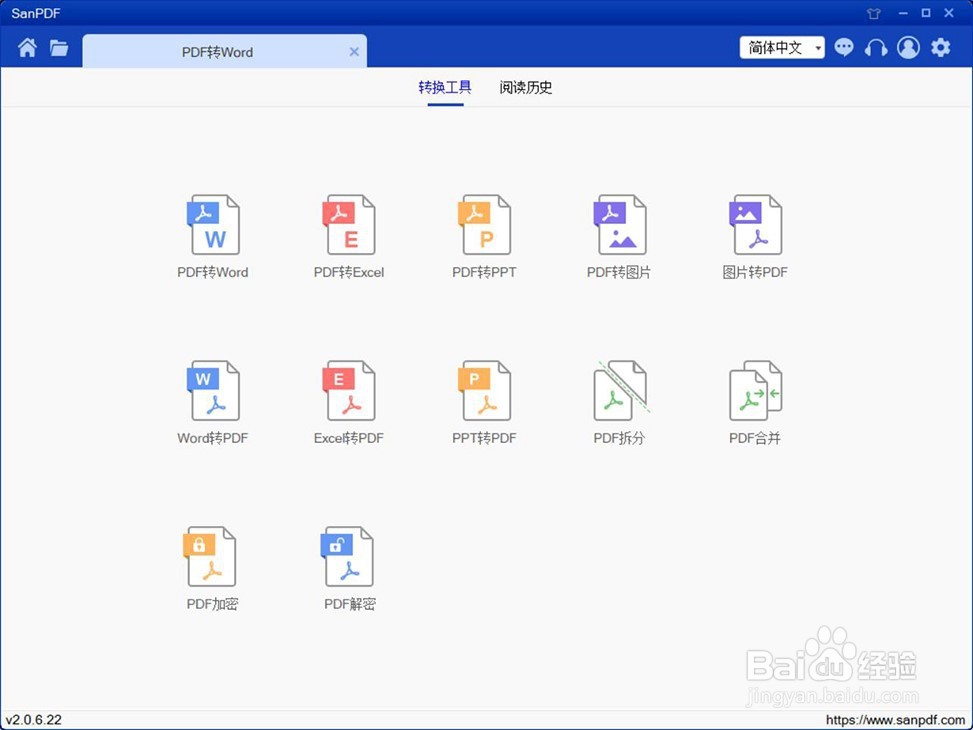Open the user account avatar icon
The image size is (973, 730).
908,47
